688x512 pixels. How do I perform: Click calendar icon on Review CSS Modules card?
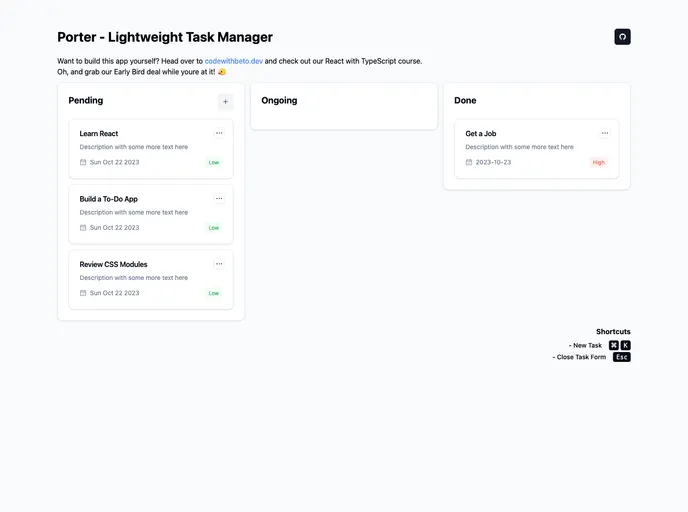point(83,293)
